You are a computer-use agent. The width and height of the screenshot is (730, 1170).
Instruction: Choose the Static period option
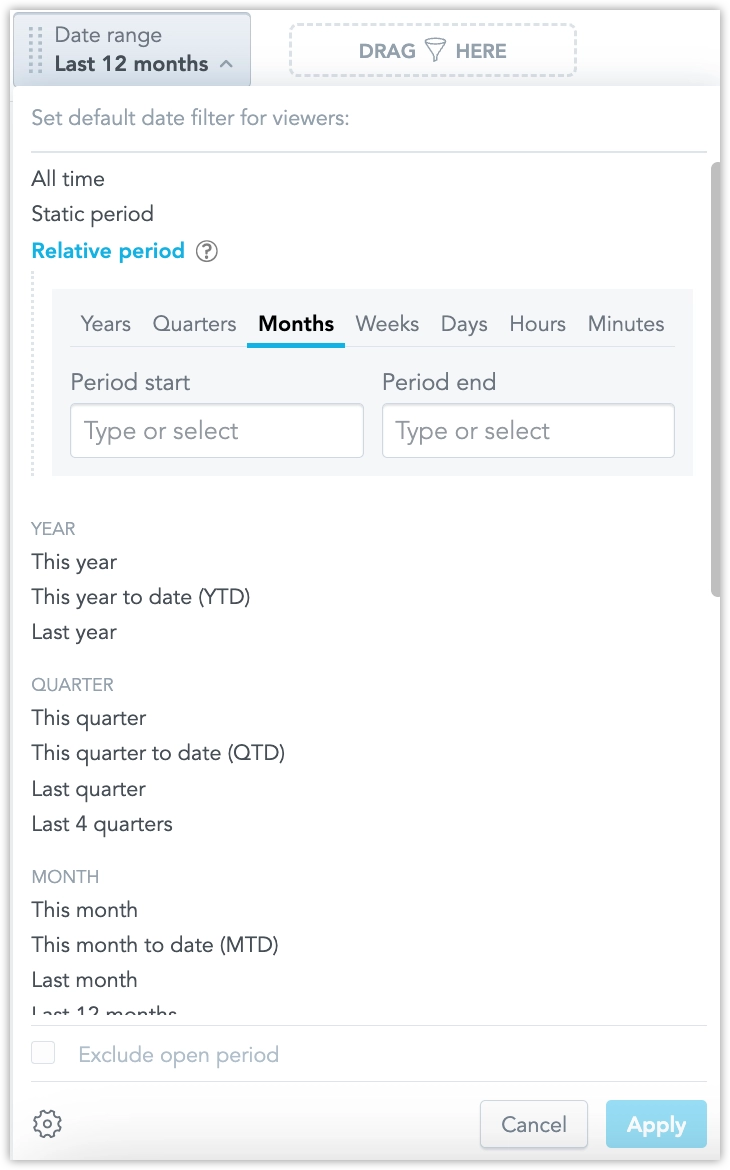(x=92, y=214)
